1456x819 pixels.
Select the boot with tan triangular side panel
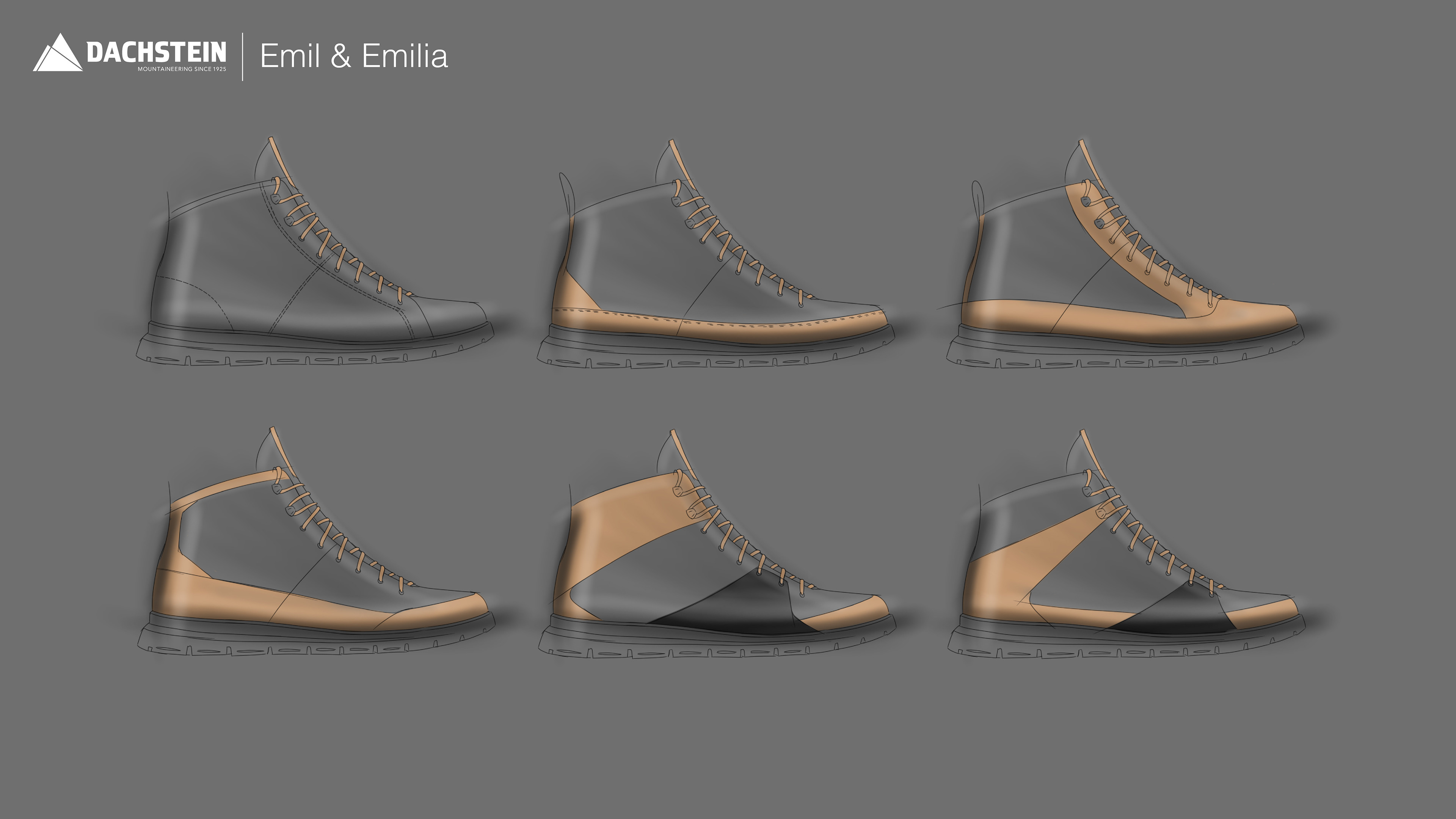[x=1127, y=543]
